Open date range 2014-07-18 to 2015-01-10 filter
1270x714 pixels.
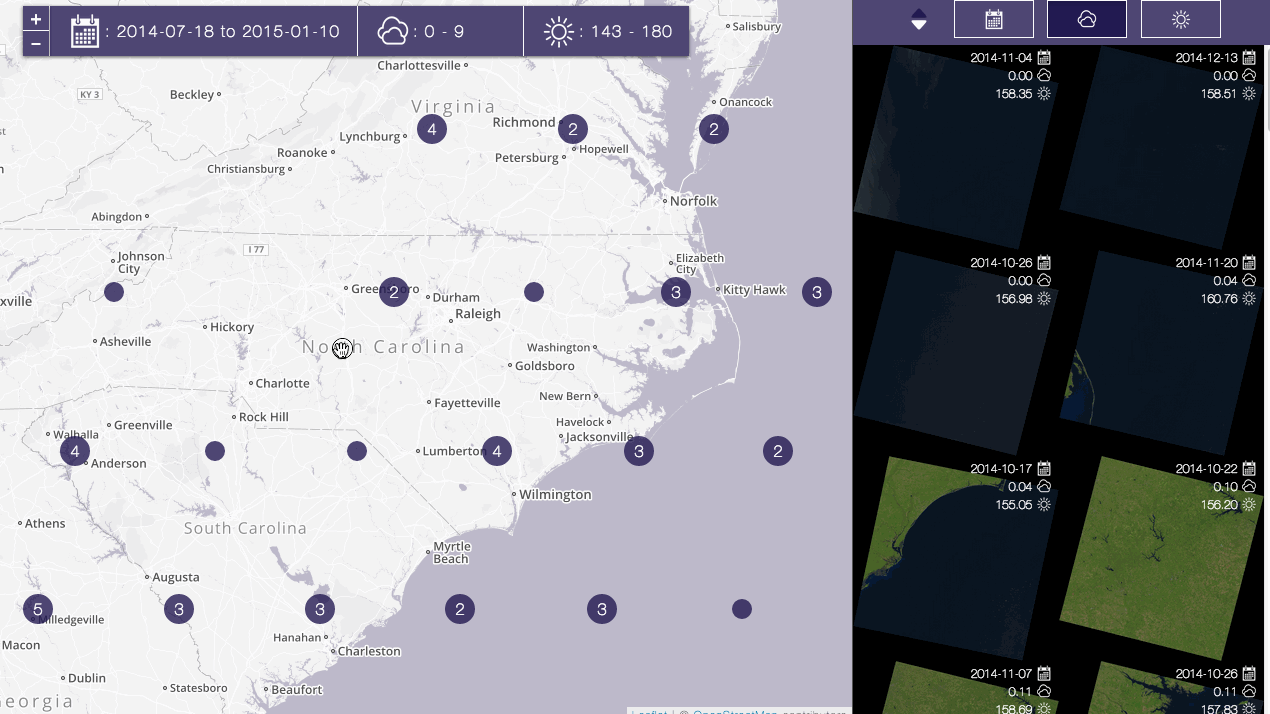click(x=203, y=32)
